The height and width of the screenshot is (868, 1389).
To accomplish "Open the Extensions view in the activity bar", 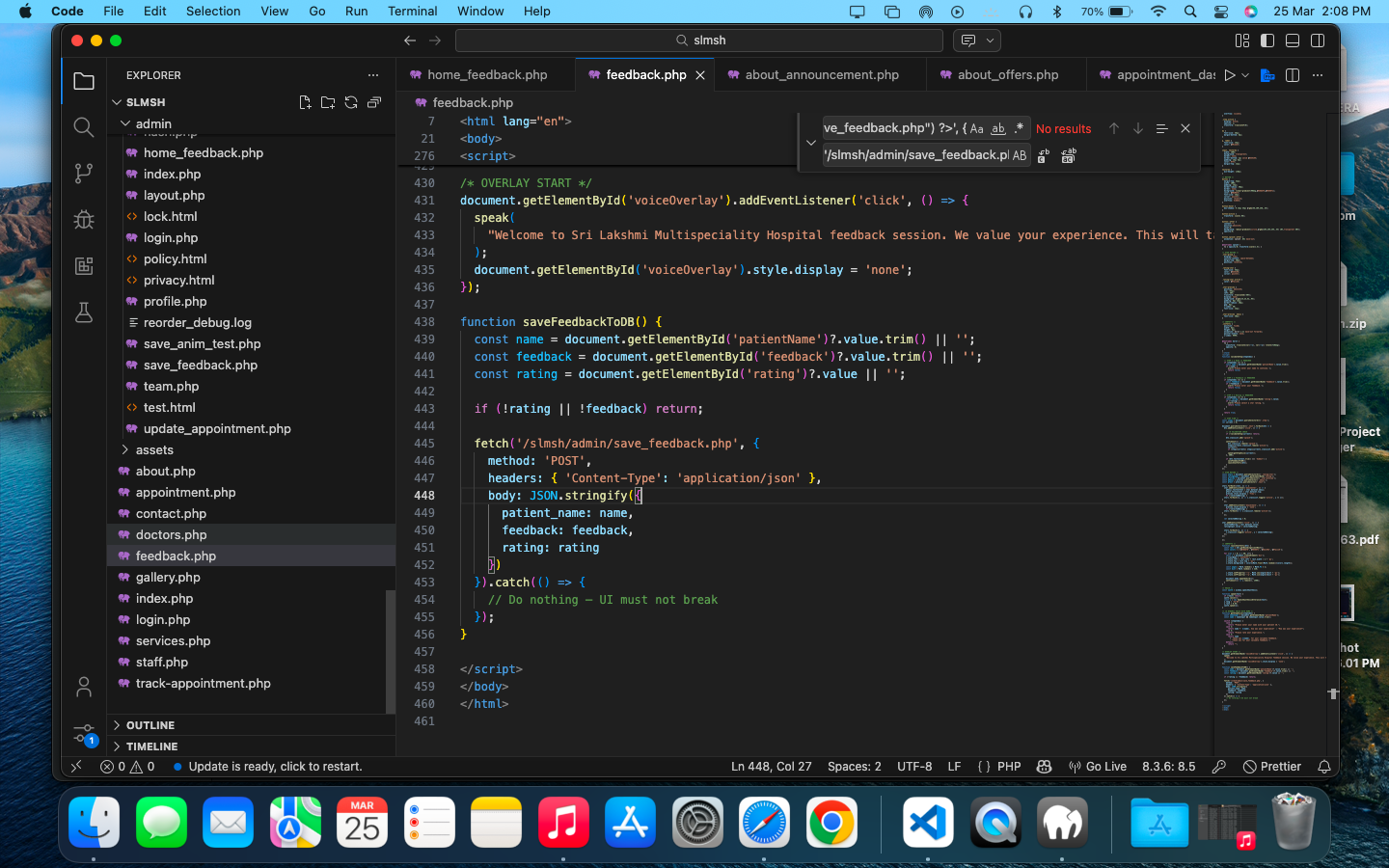I will point(84,266).
